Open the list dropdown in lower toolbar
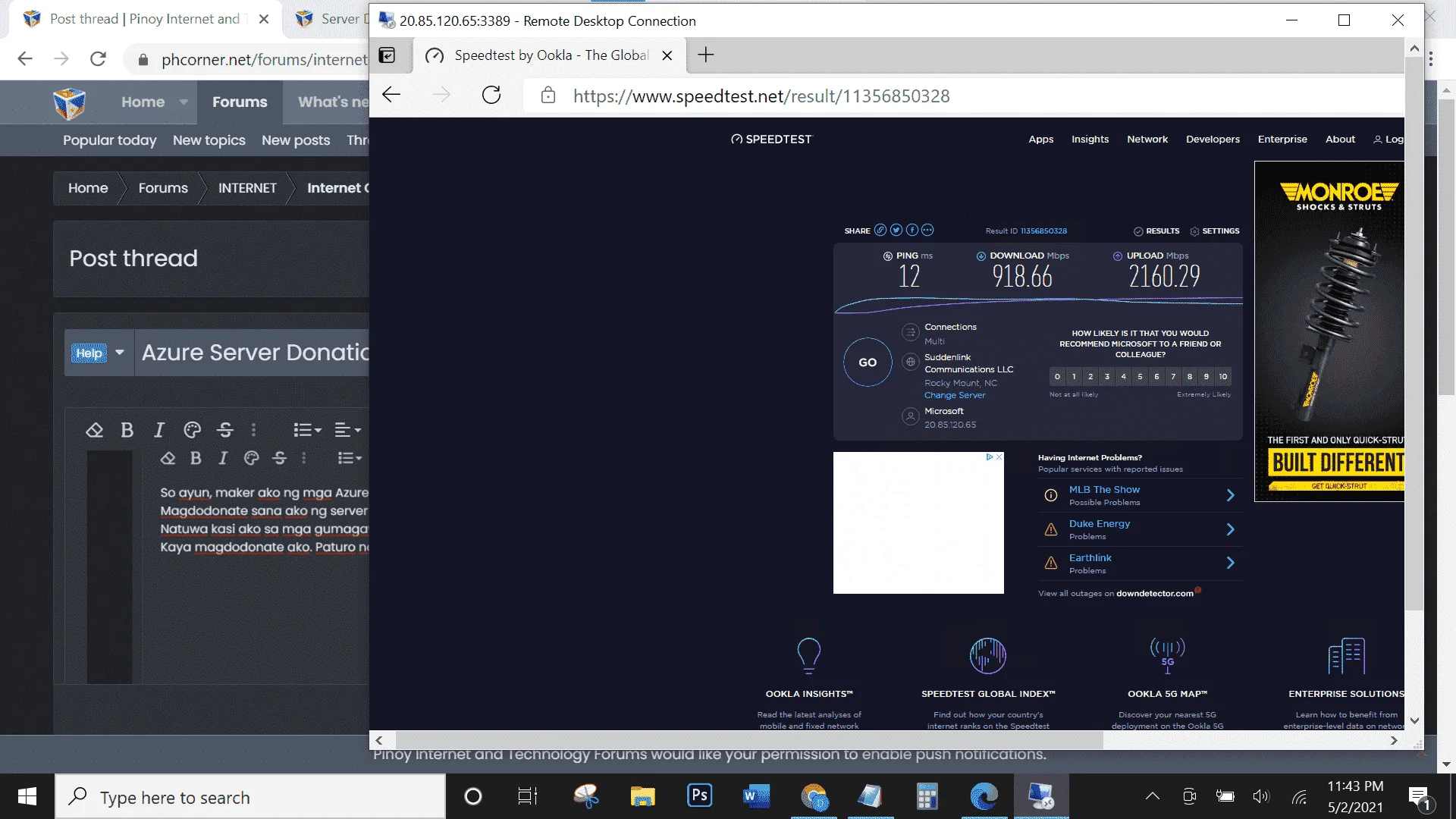 point(350,458)
